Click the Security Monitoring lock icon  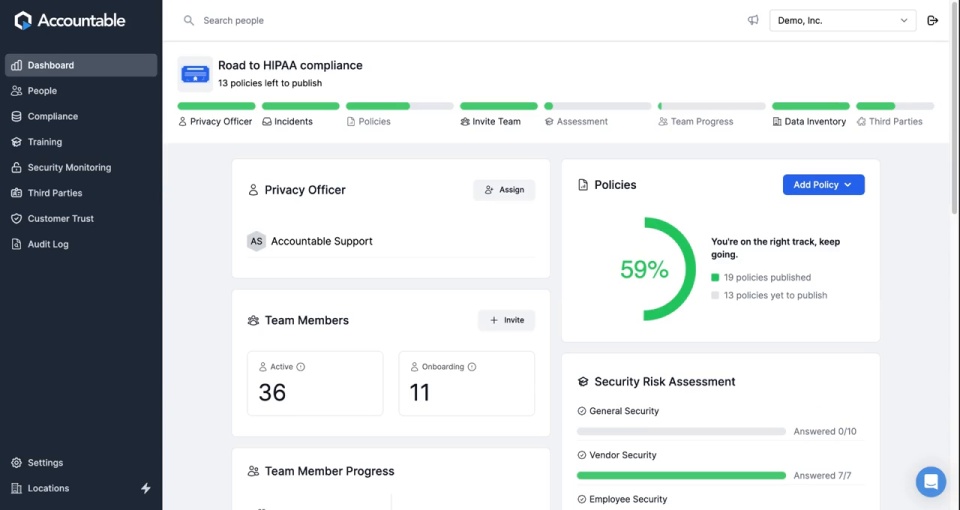click(x=17, y=167)
